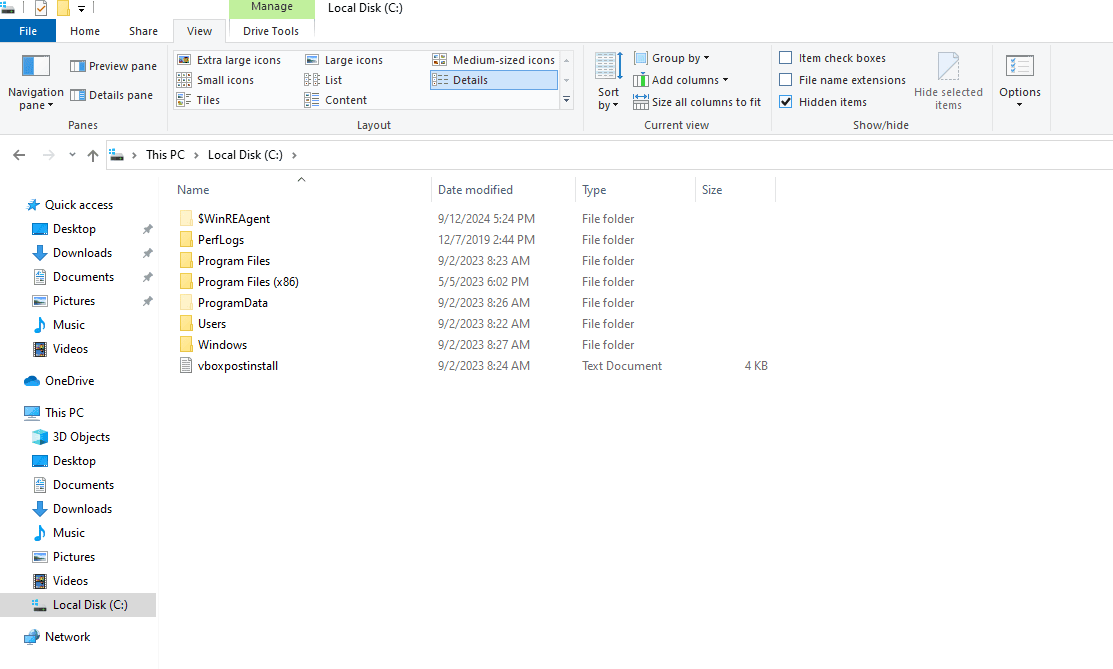Open the Sort by dropdown
The width and height of the screenshot is (1113, 669).
click(608, 80)
